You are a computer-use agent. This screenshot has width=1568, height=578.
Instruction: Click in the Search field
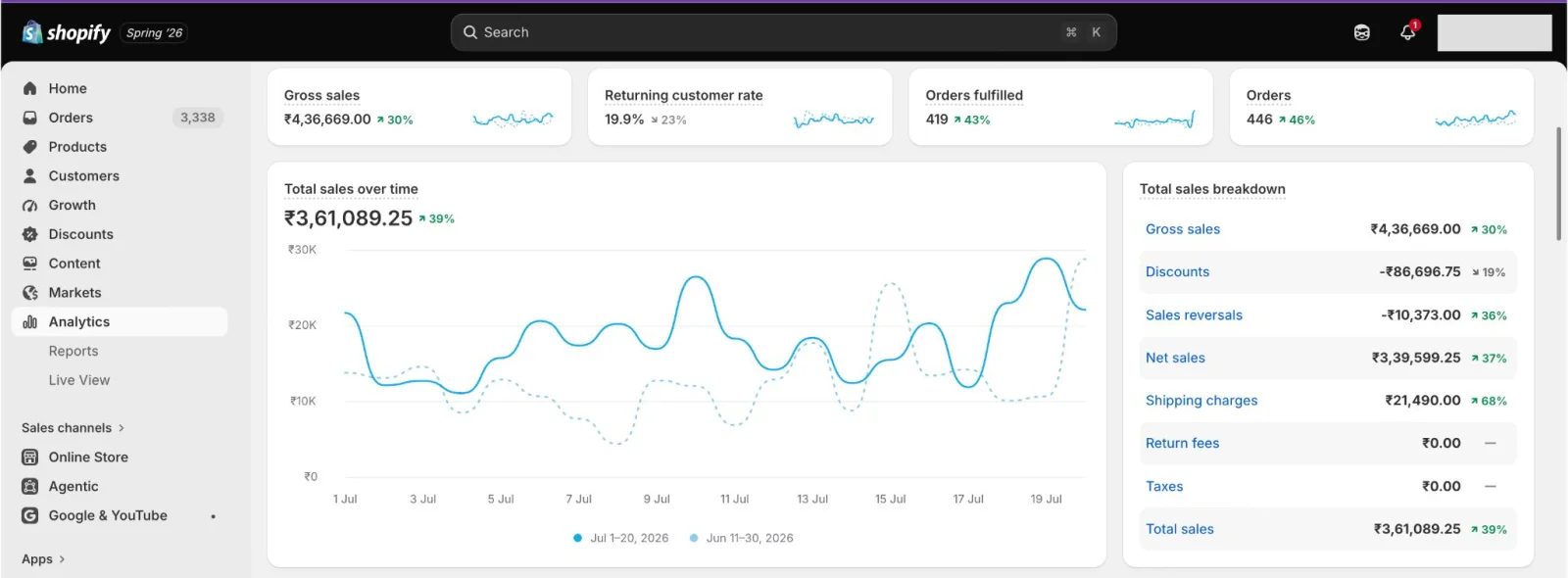pyautogui.click(x=784, y=32)
